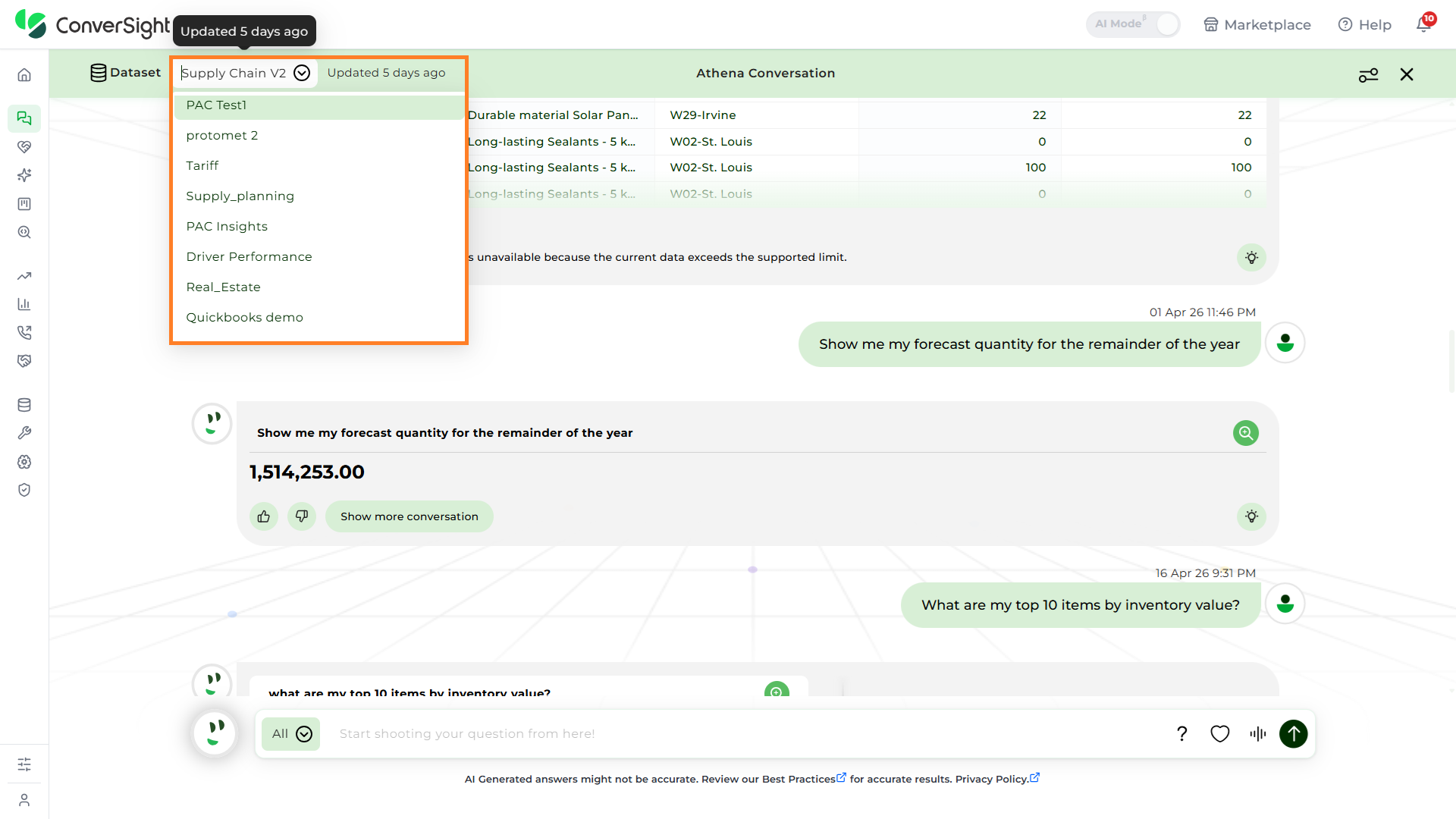This screenshot has height=819, width=1456.
Task: Click the conversation filter settings icon
Action: [x=1368, y=74]
